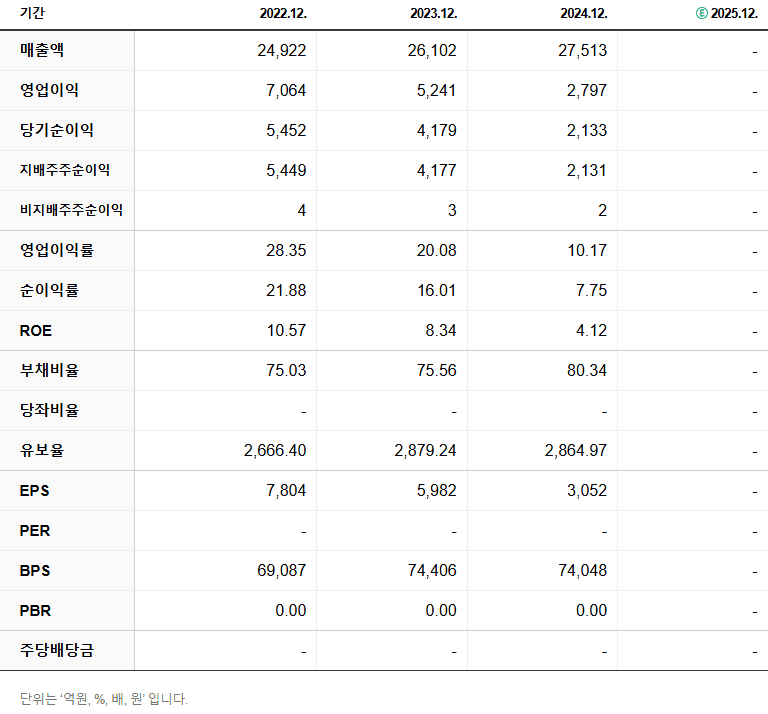The height and width of the screenshot is (714, 768).
Task: Select BPS value 74,048
Action: click(x=582, y=571)
